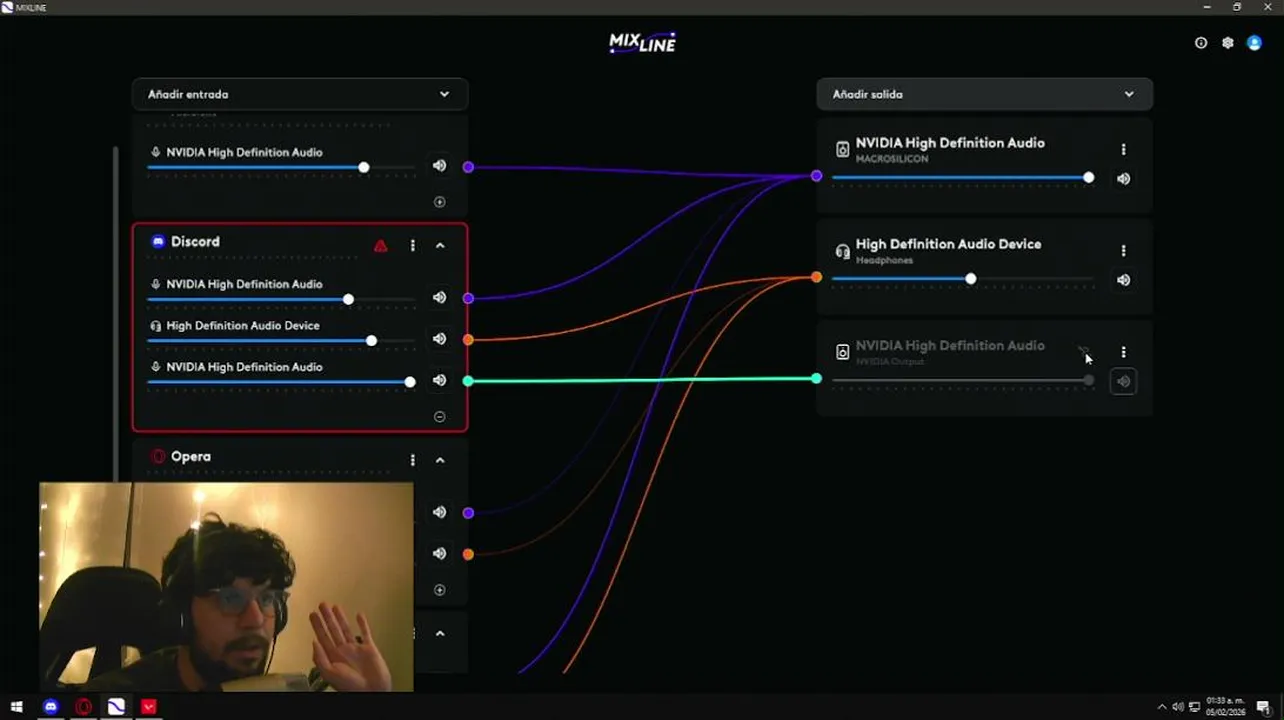
Task: Click Discord's purple connection node
Action: [468, 298]
